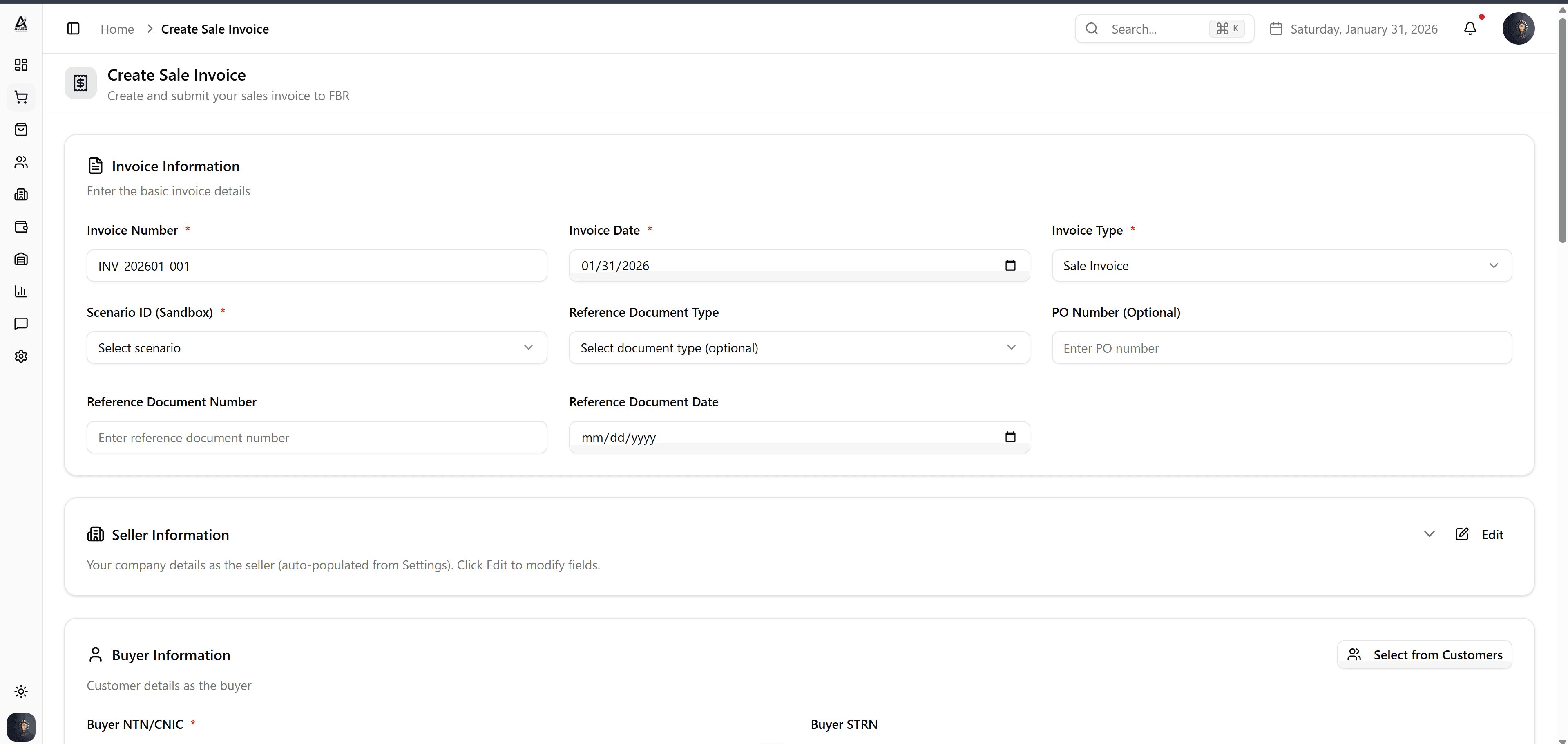Viewport: 1568px width, 744px height.
Task: Navigate to Home breadcrumb link
Action: click(117, 29)
